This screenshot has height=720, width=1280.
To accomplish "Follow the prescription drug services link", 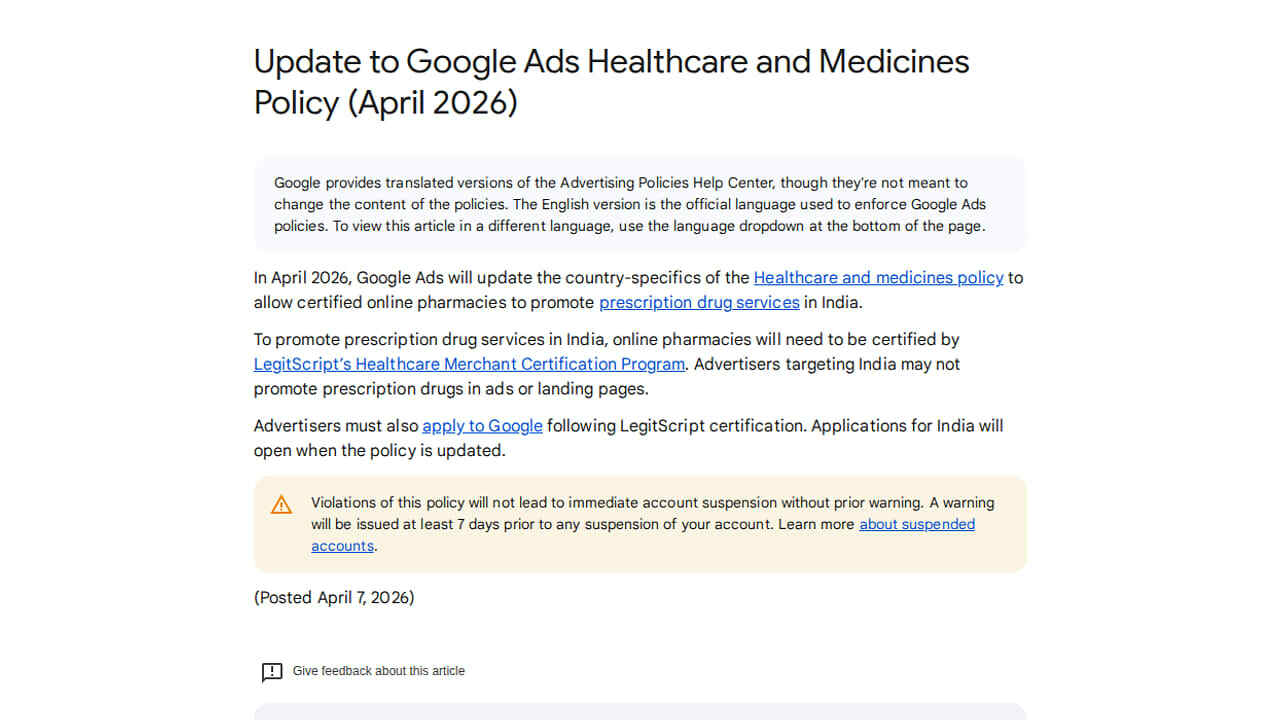I will [x=699, y=302].
